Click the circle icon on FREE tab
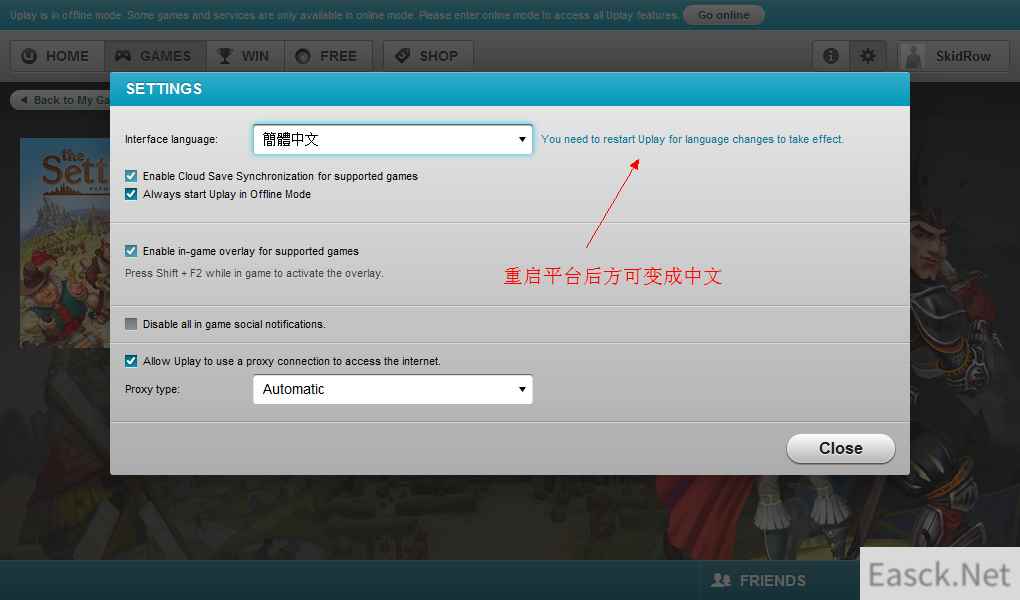The width and height of the screenshot is (1020, 600). [x=302, y=56]
